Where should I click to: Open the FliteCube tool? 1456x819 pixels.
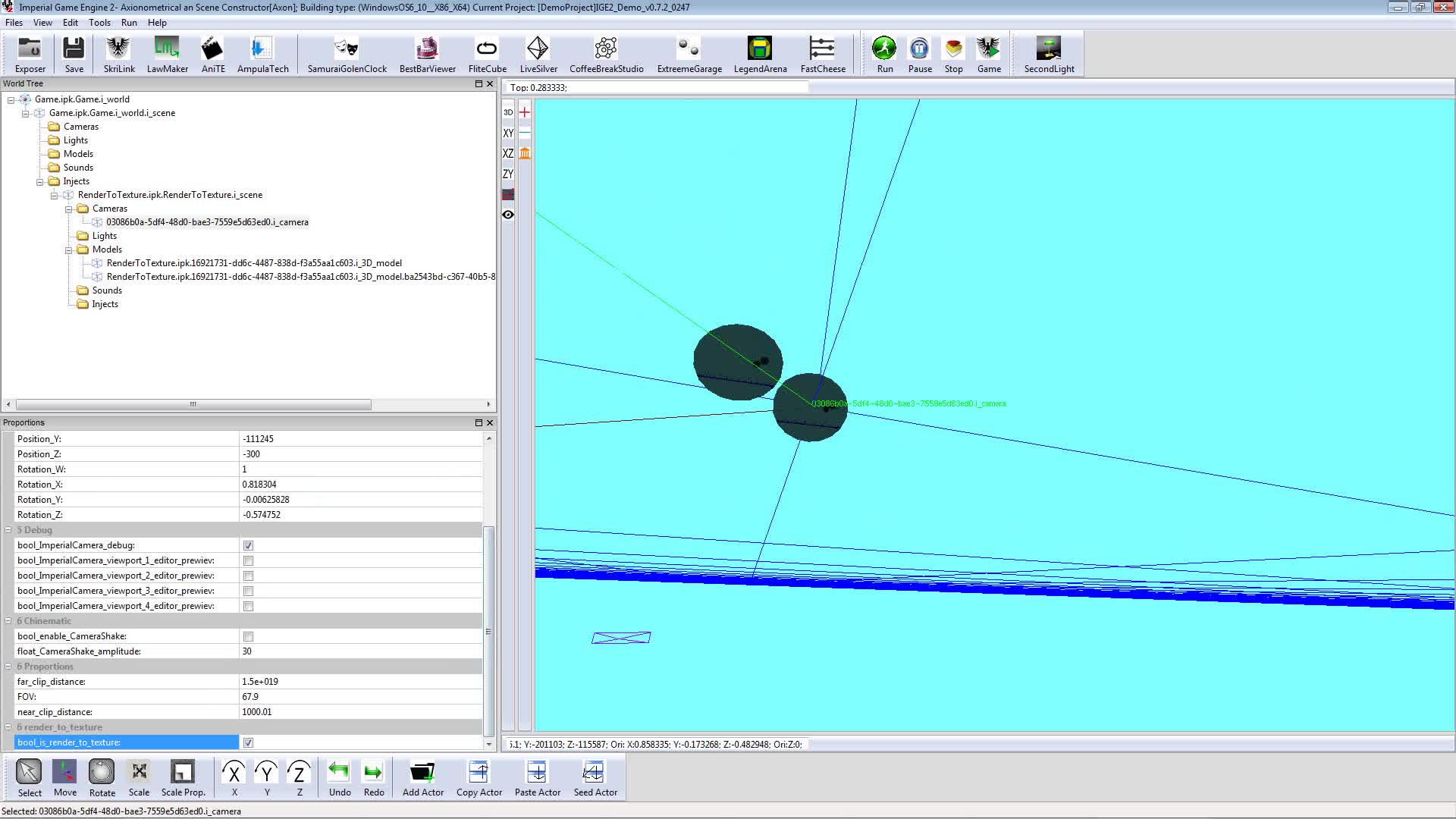tap(487, 55)
